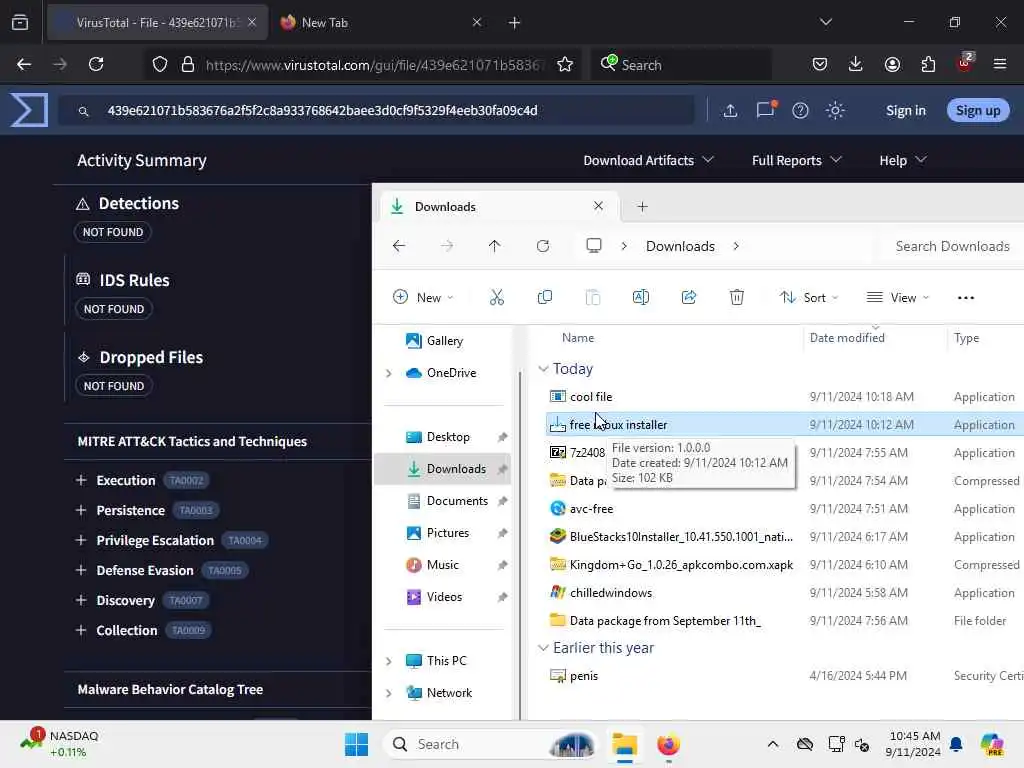Add a new tab in File Explorer
This screenshot has width=1024, height=768.
[x=643, y=206]
